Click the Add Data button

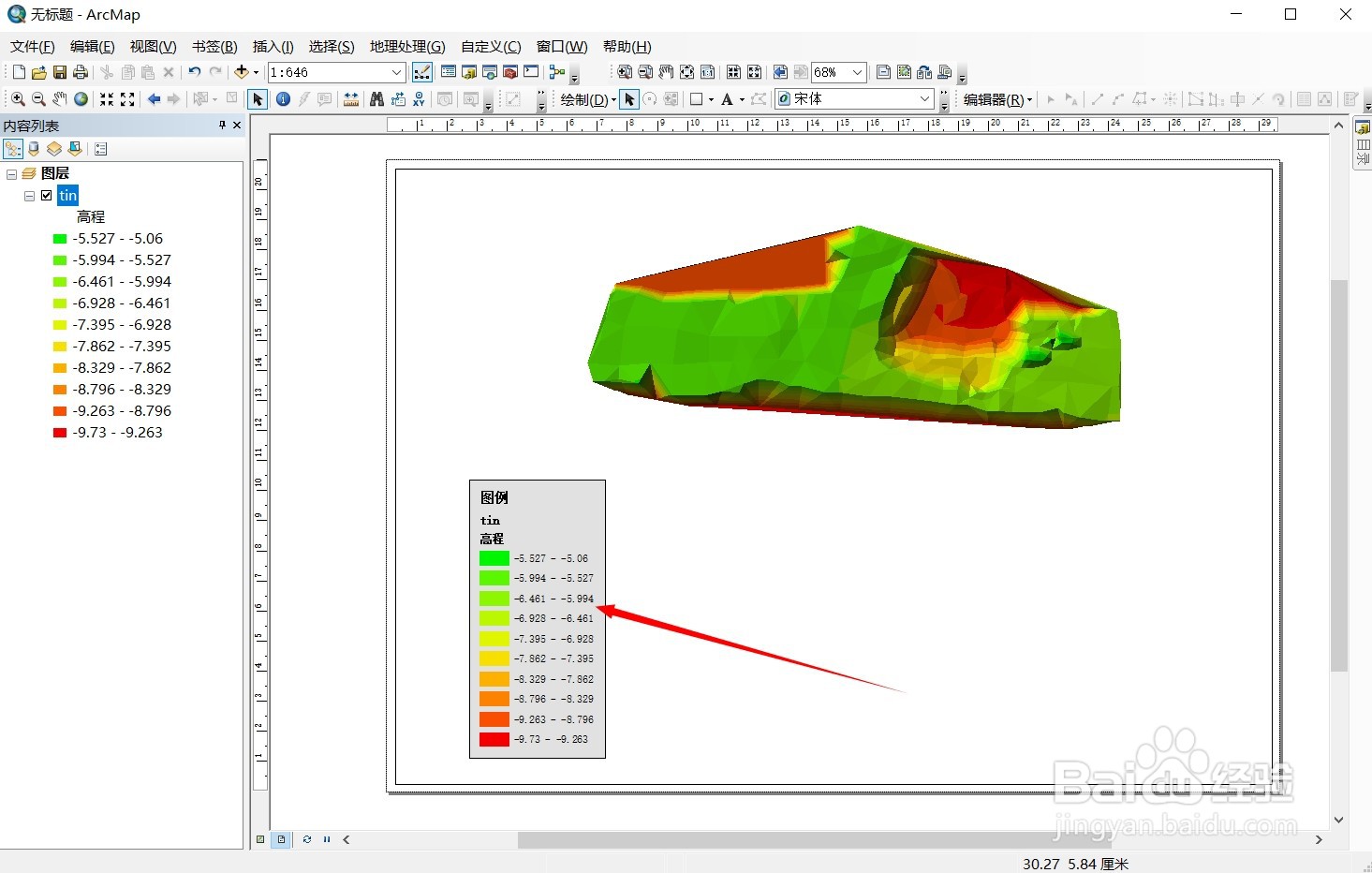pyautogui.click(x=241, y=72)
